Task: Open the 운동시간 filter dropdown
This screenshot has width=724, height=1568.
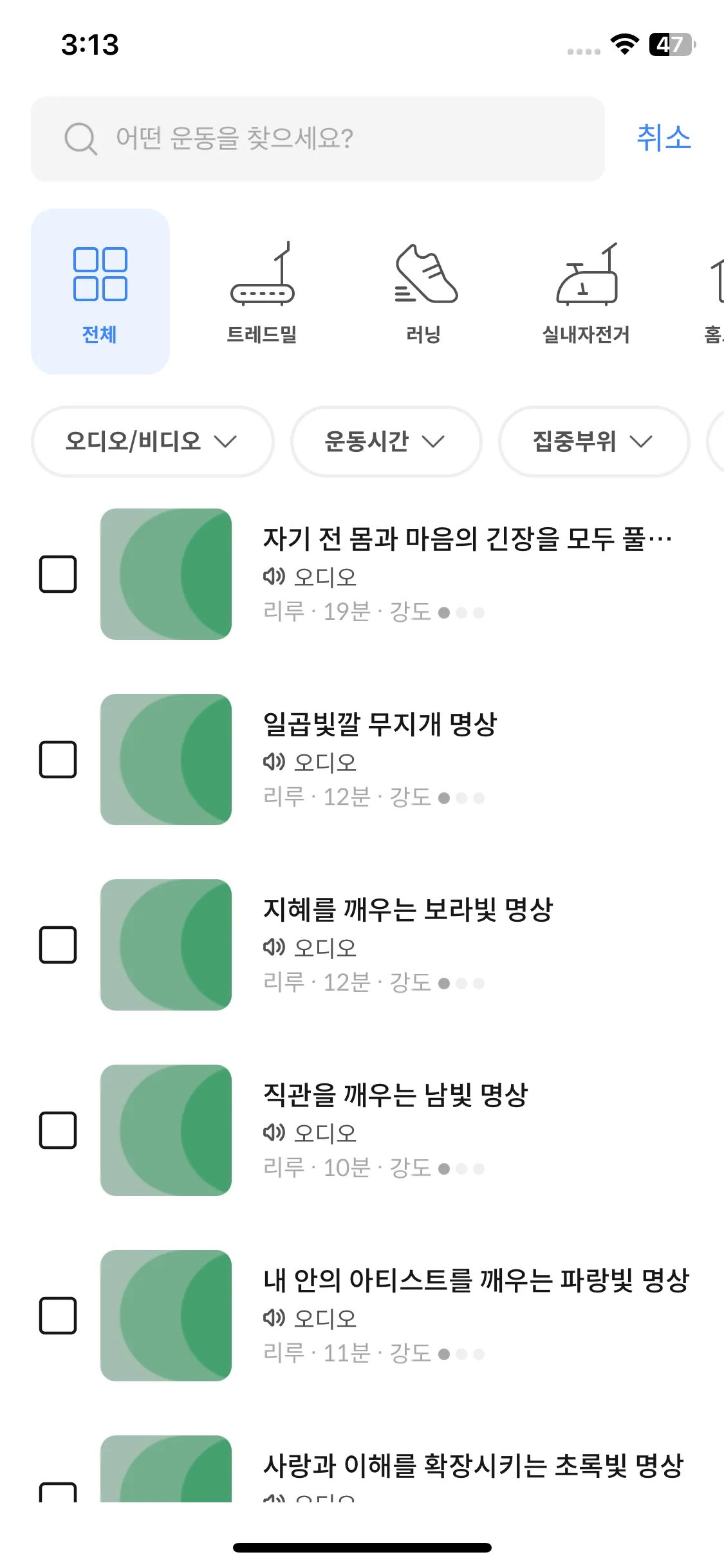Action: 385,442
